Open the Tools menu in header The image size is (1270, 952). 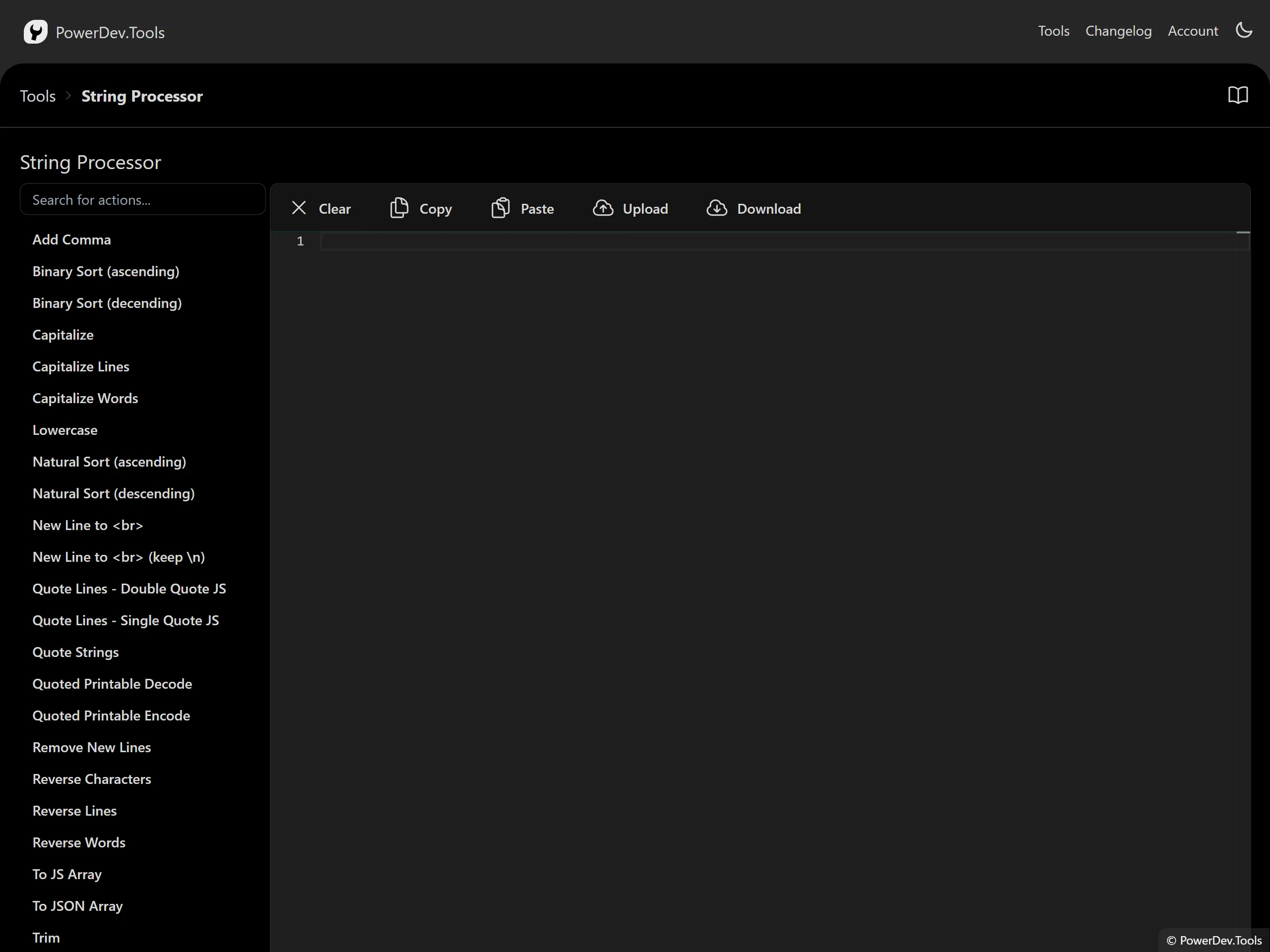[x=1053, y=31]
